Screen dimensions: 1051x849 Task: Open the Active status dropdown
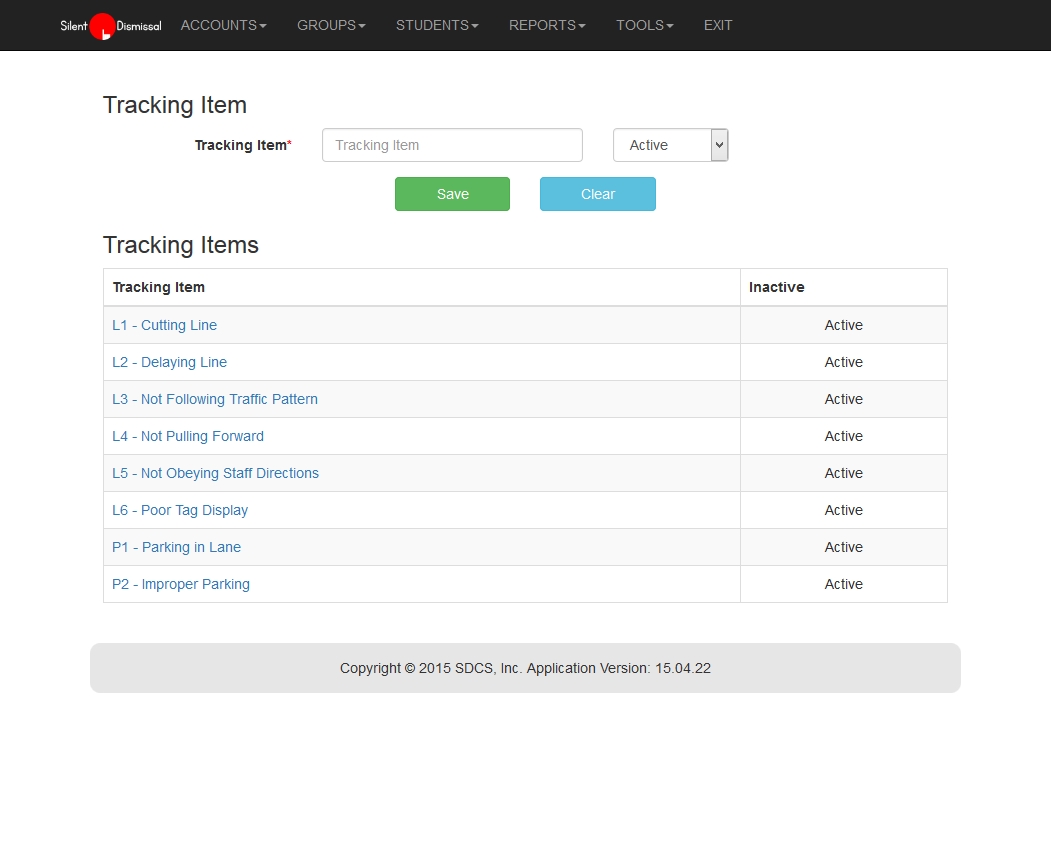coord(670,145)
